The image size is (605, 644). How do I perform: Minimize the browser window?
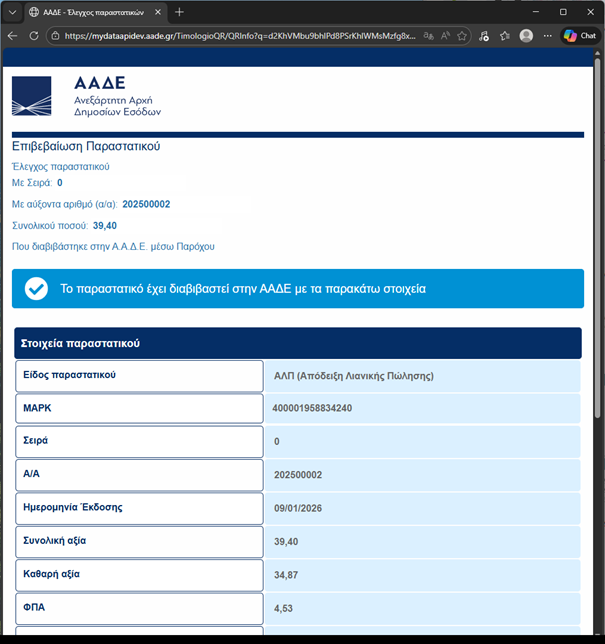point(536,12)
